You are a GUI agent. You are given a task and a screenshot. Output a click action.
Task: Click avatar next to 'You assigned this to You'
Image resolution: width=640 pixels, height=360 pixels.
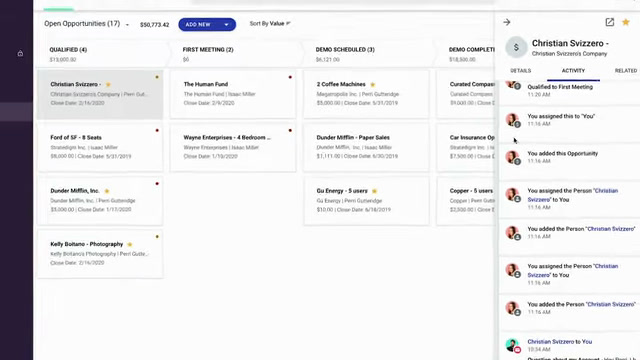pyautogui.click(x=513, y=120)
